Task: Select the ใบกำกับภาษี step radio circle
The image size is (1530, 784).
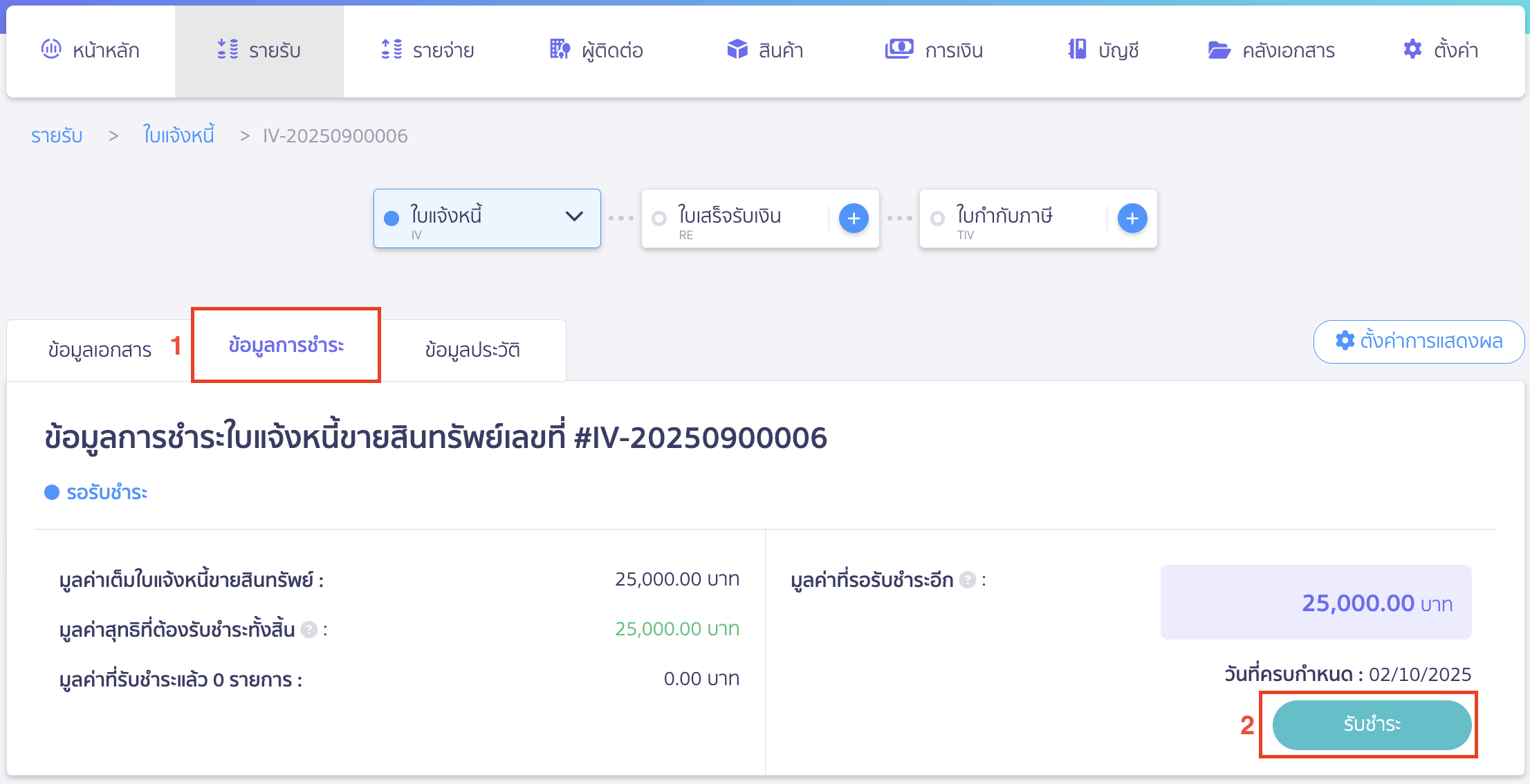Action: [938, 216]
